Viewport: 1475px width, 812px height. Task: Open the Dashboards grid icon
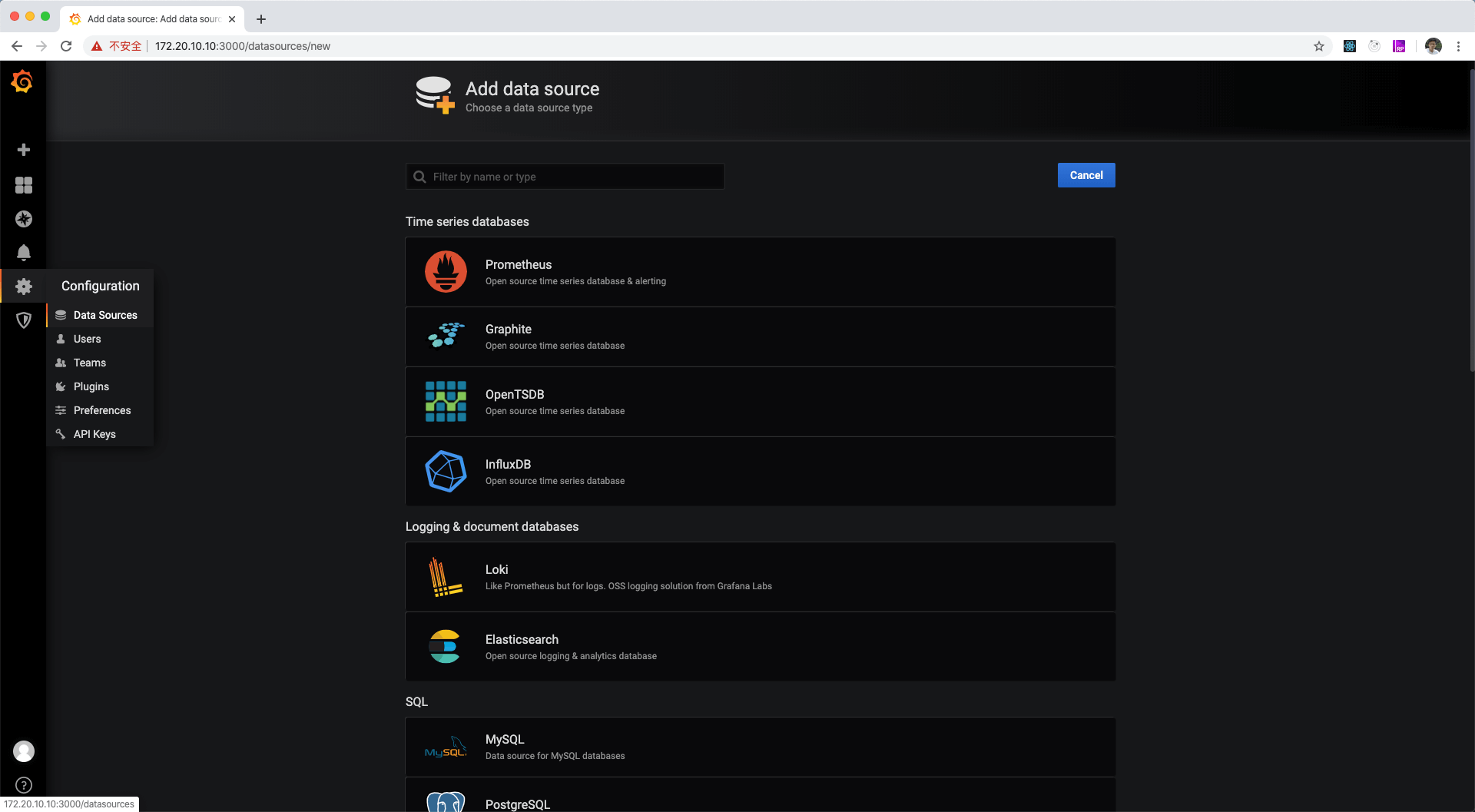(x=24, y=185)
